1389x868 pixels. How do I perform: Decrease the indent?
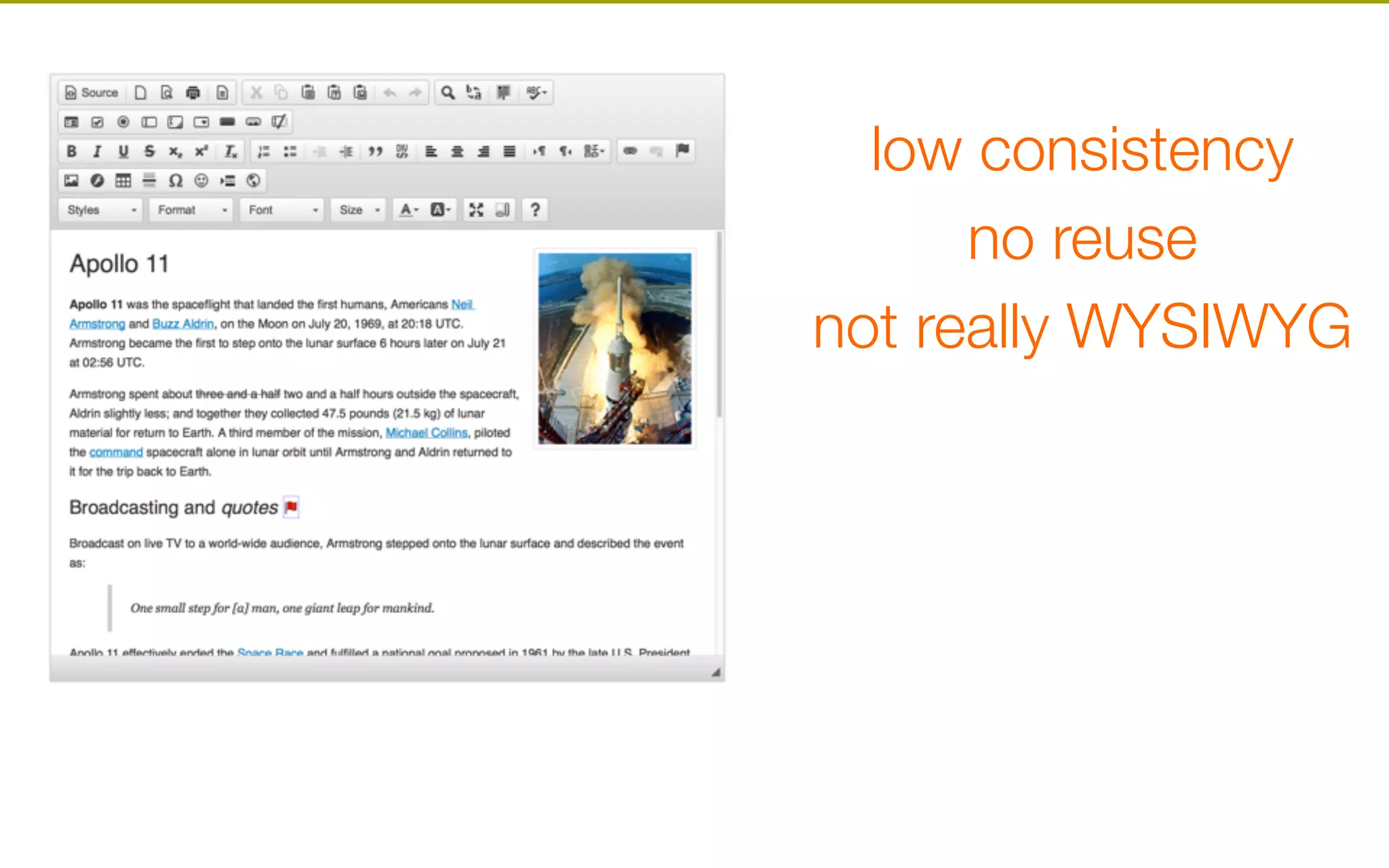pyautogui.click(x=319, y=151)
